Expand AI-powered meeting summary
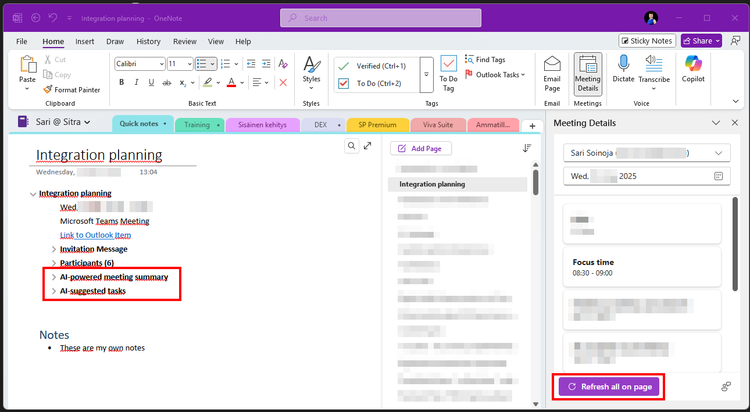The image size is (750, 412). pos(54,277)
